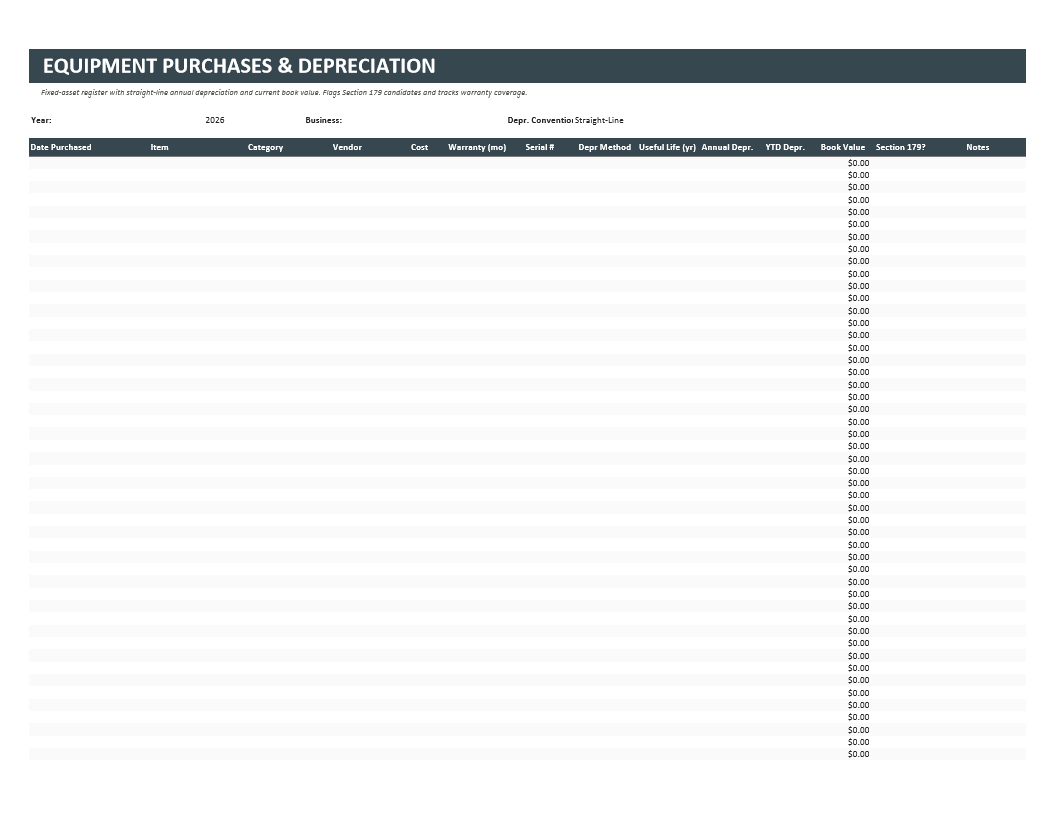Select the Cost column header
Viewport: 1056px width, 816px height.
(x=420, y=147)
